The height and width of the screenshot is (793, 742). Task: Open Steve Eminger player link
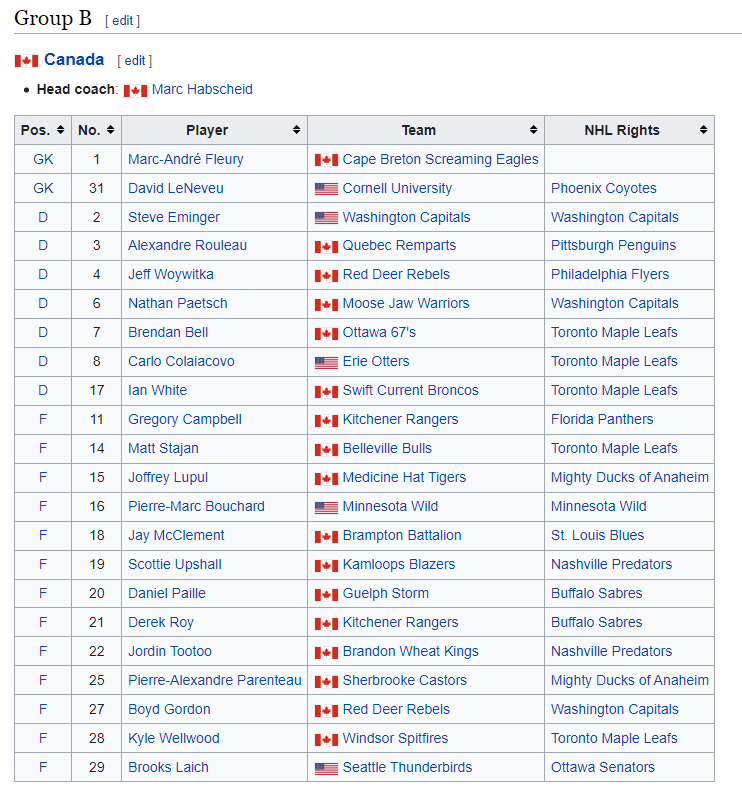[174, 217]
